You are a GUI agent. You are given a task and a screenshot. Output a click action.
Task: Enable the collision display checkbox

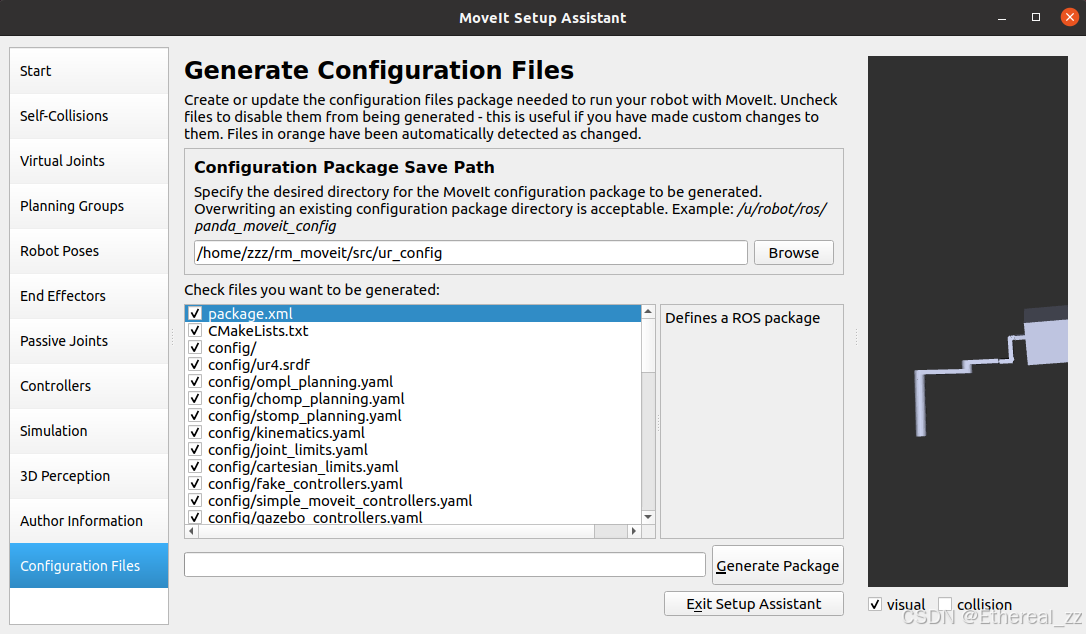coord(944,603)
